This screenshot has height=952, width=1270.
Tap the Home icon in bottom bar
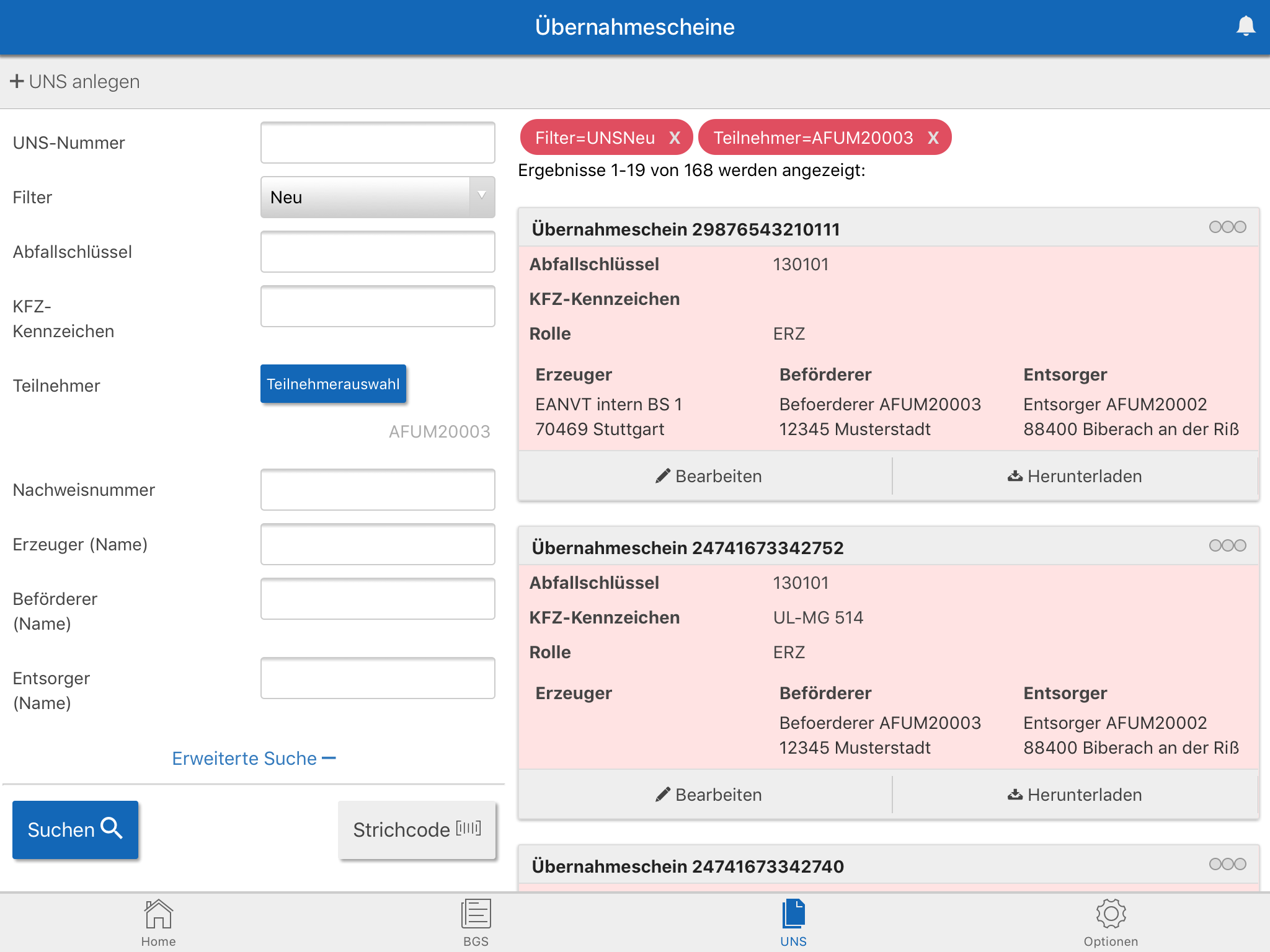[x=158, y=914]
